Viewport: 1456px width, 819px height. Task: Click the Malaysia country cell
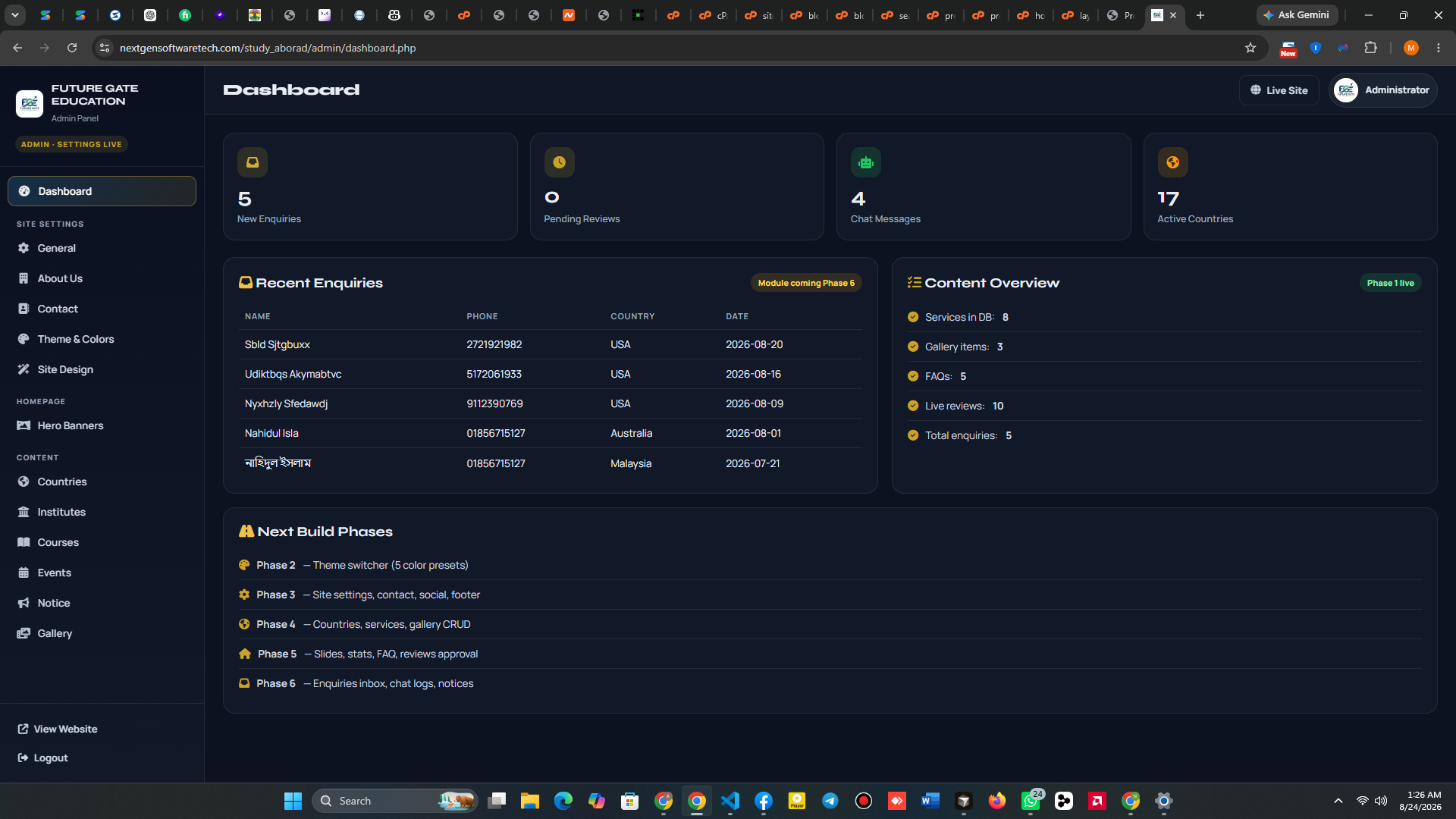pyautogui.click(x=631, y=463)
